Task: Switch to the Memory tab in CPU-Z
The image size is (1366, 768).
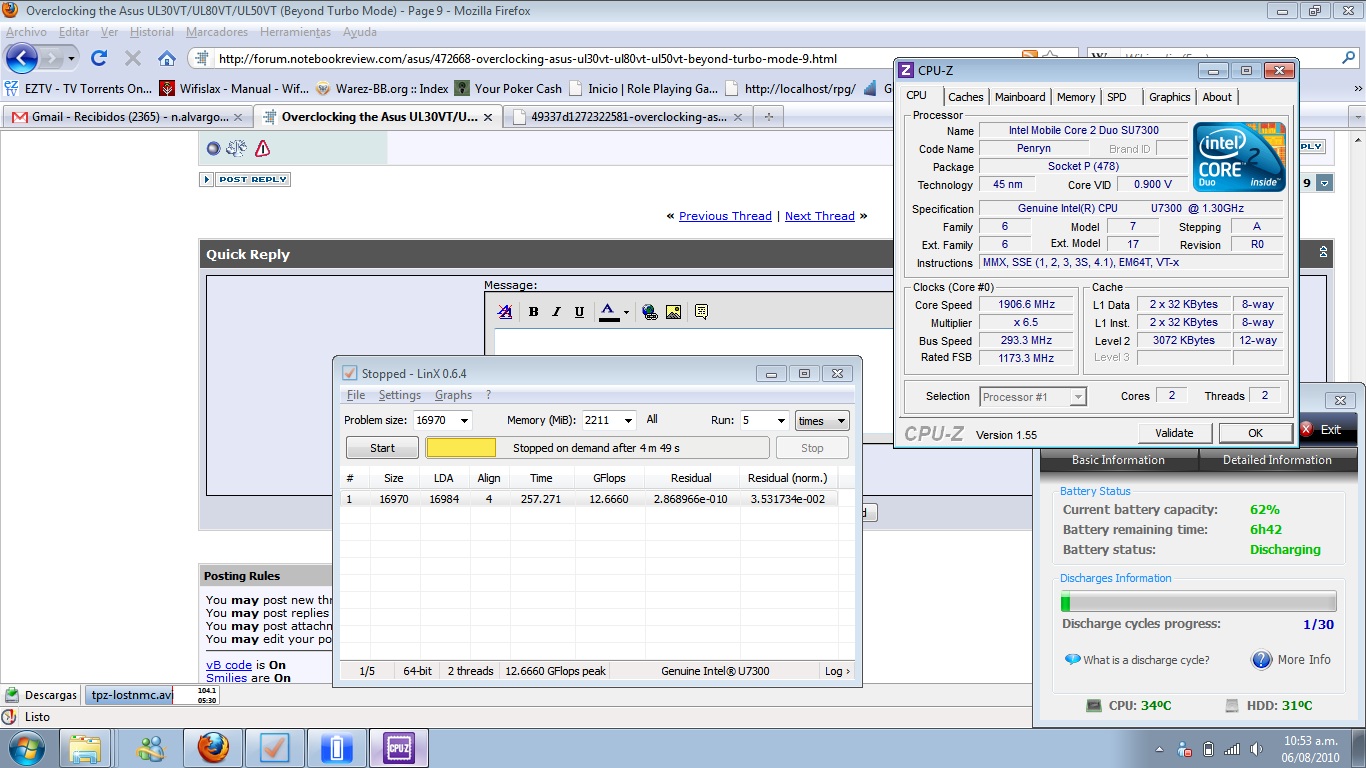Action: [x=1076, y=97]
